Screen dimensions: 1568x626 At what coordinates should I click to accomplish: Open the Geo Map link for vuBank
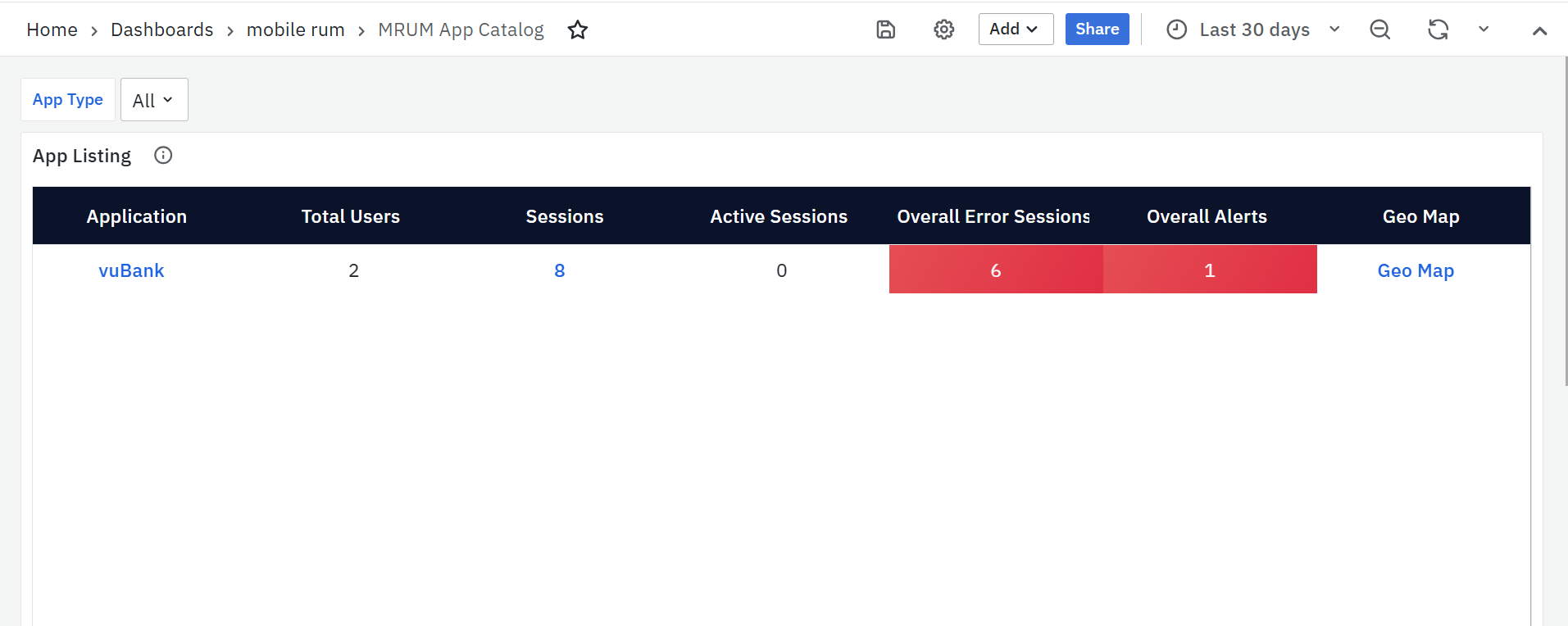point(1416,270)
